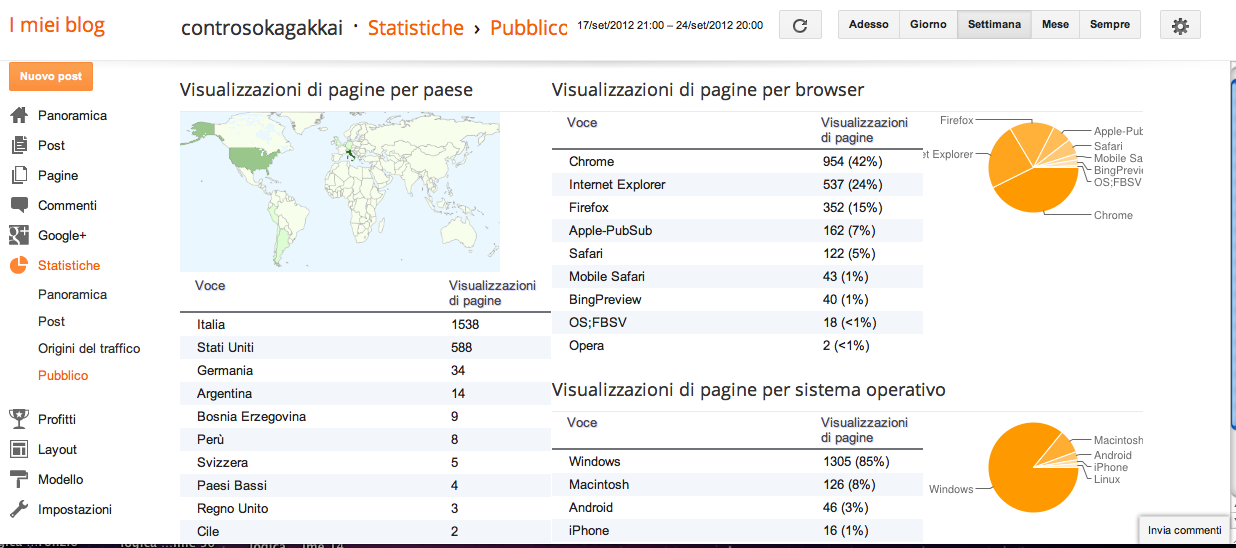Open the Panoramica sub-item under Statistiche

tap(72, 295)
